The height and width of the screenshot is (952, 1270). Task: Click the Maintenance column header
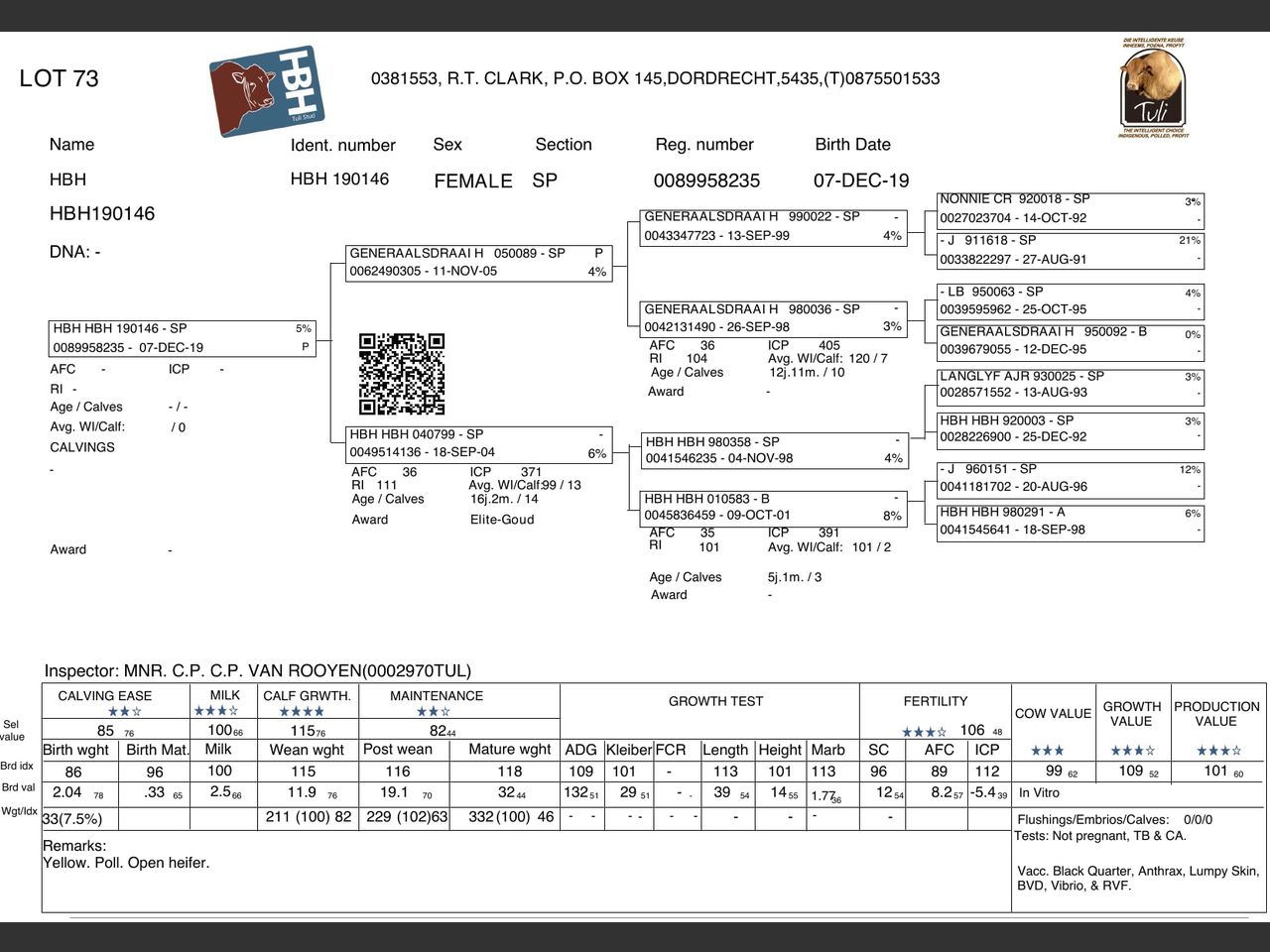point(437,696)
